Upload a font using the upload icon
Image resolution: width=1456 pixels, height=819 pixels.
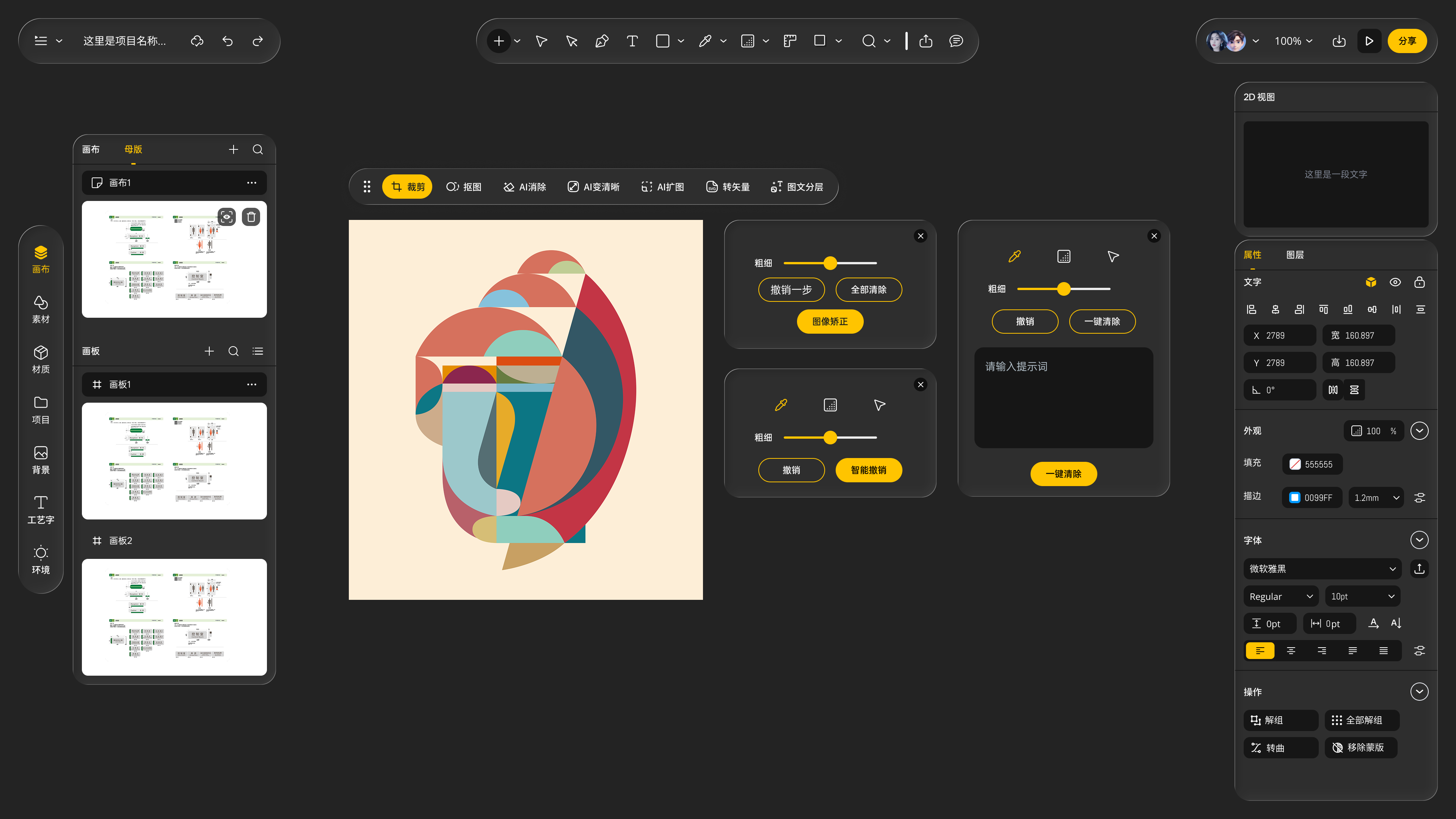[x=1419, y=569]
